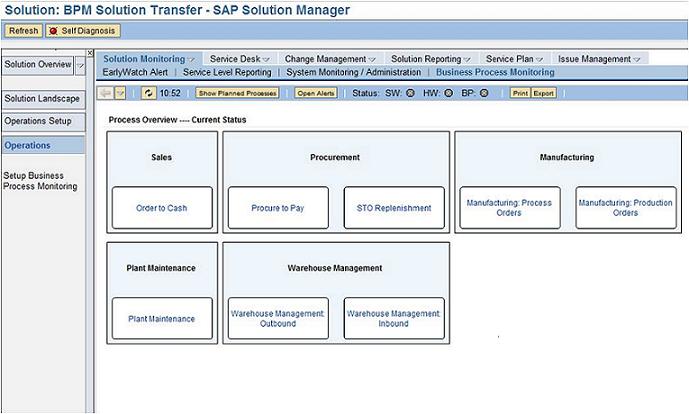
Task: Expand the Solution Overview dropdown arrow
Action: pyautogui.click(x=80, y=65)
